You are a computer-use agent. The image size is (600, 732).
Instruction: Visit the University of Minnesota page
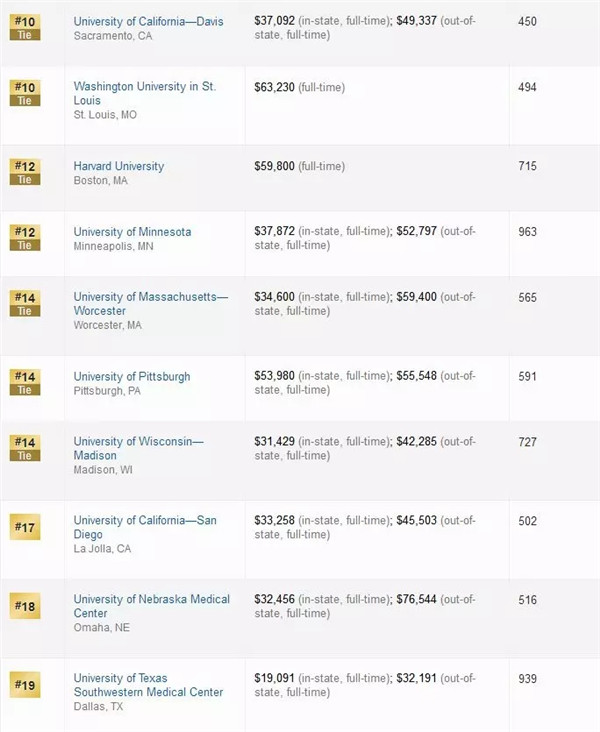pyautogui.click(x=132, y=232)
